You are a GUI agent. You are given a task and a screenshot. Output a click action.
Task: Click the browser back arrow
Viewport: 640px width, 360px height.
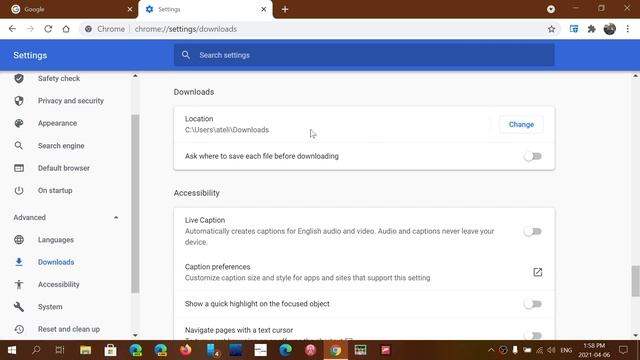click(12, 29)
